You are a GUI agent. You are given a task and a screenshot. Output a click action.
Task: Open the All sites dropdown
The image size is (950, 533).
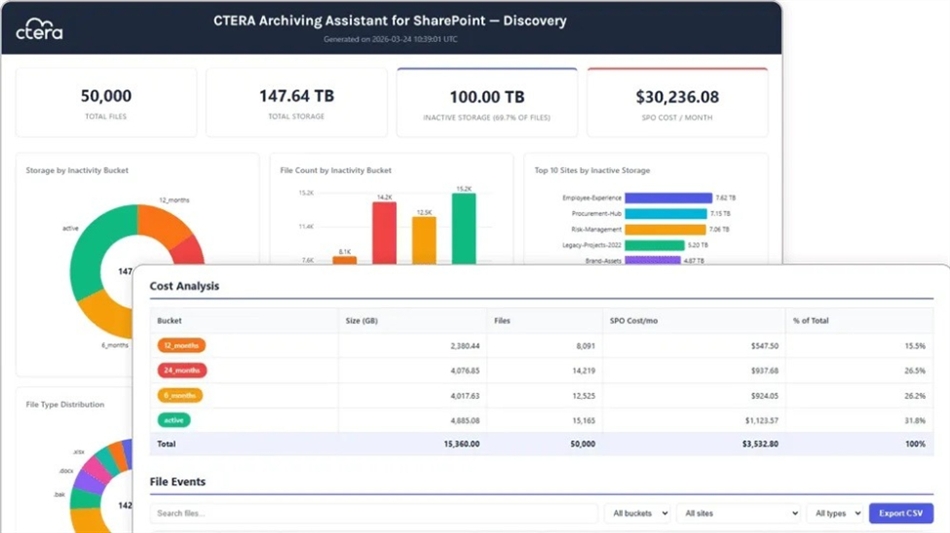tap(739, 513)
